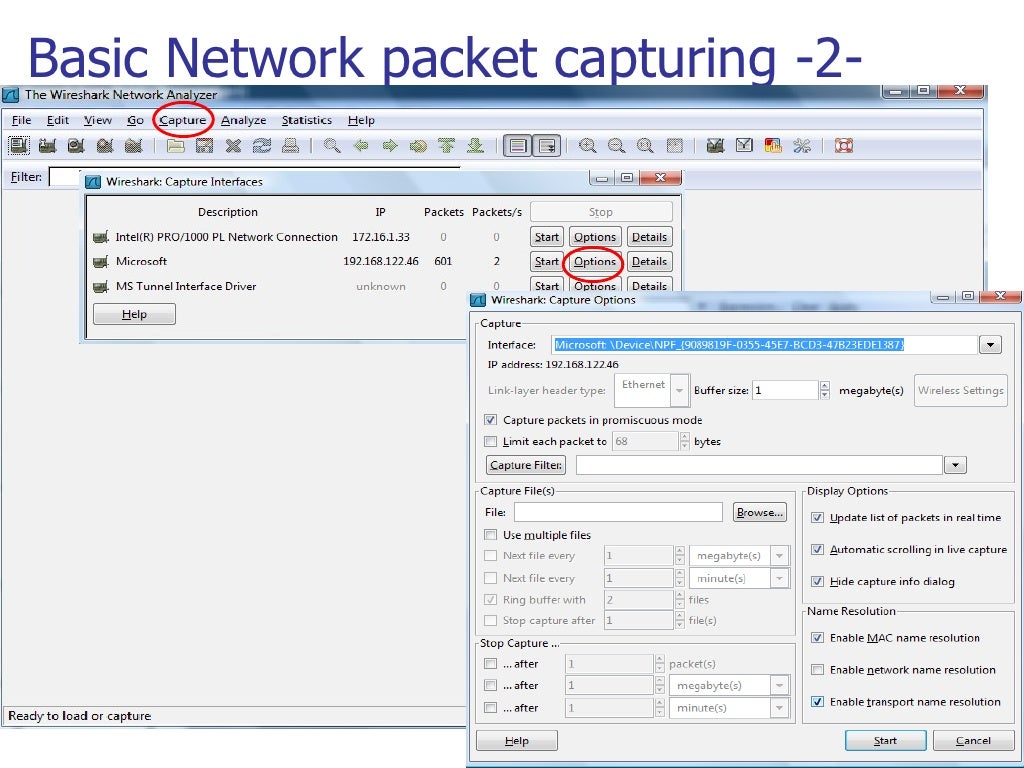Check stop capture after minute(s) box
Image resolution: width=1024 pixels, height=768 pixels.
[x=490, y=707]
